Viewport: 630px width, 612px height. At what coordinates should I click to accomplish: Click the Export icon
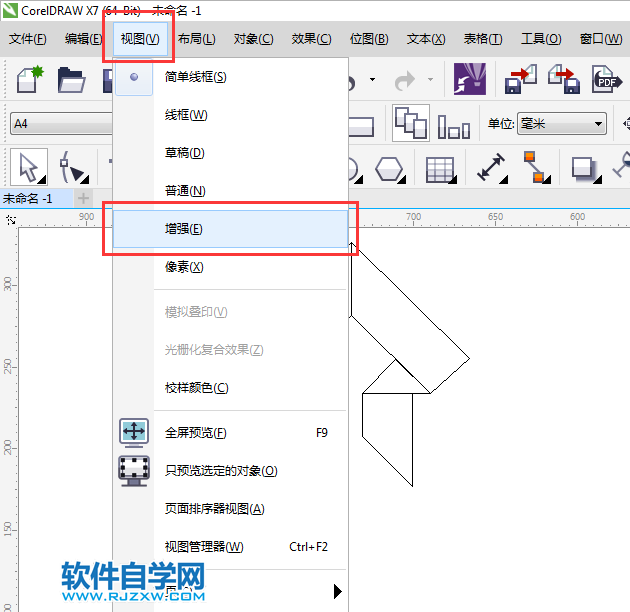point(564,79)
